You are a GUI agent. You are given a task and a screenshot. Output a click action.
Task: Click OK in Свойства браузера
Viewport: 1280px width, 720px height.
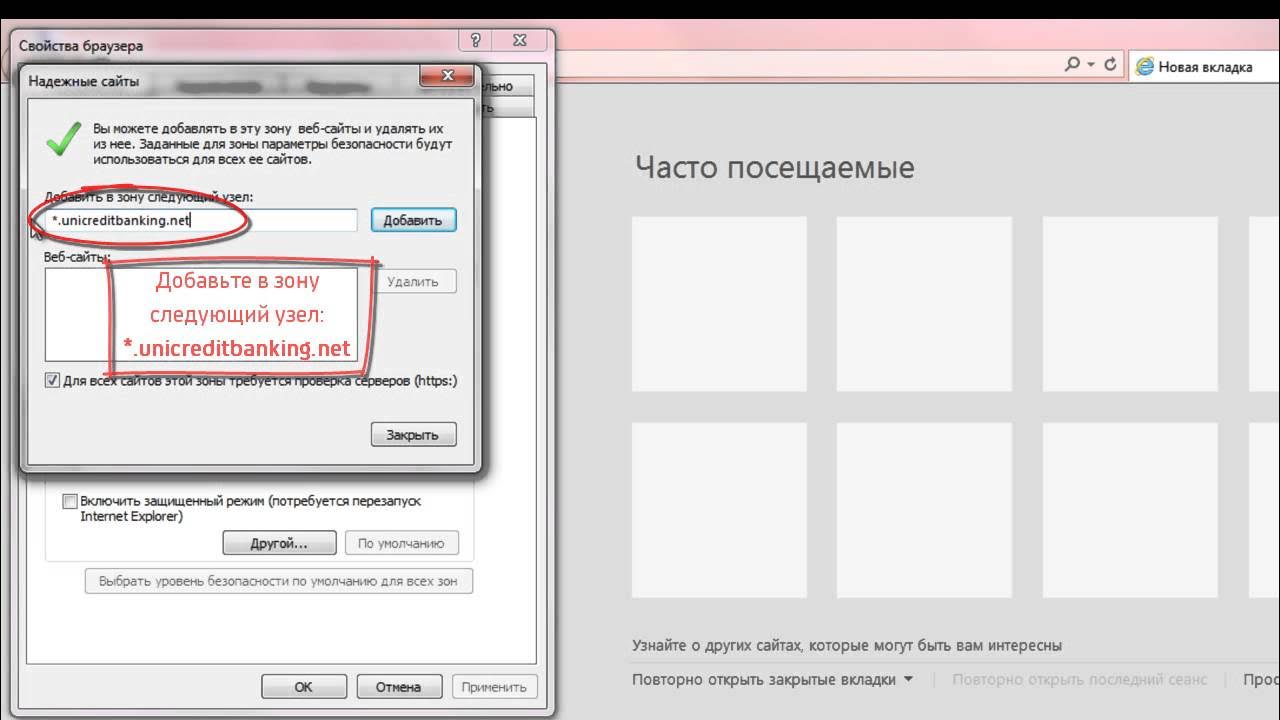click(x=304, y=687)
